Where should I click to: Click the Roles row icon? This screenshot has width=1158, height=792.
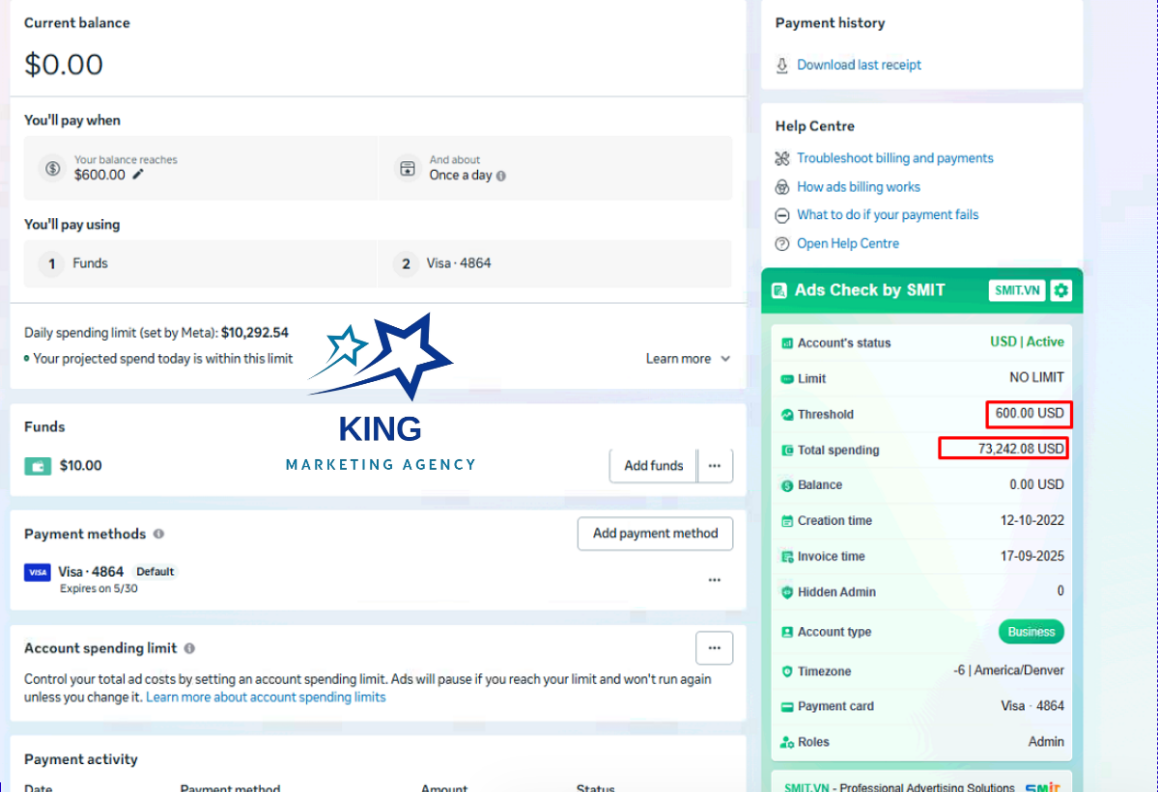pos(787,742)
